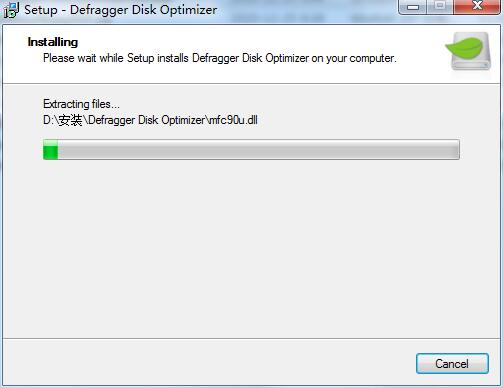Click the empty grey area below the progress bar
The image size is (503, 388).
(252, 247)
